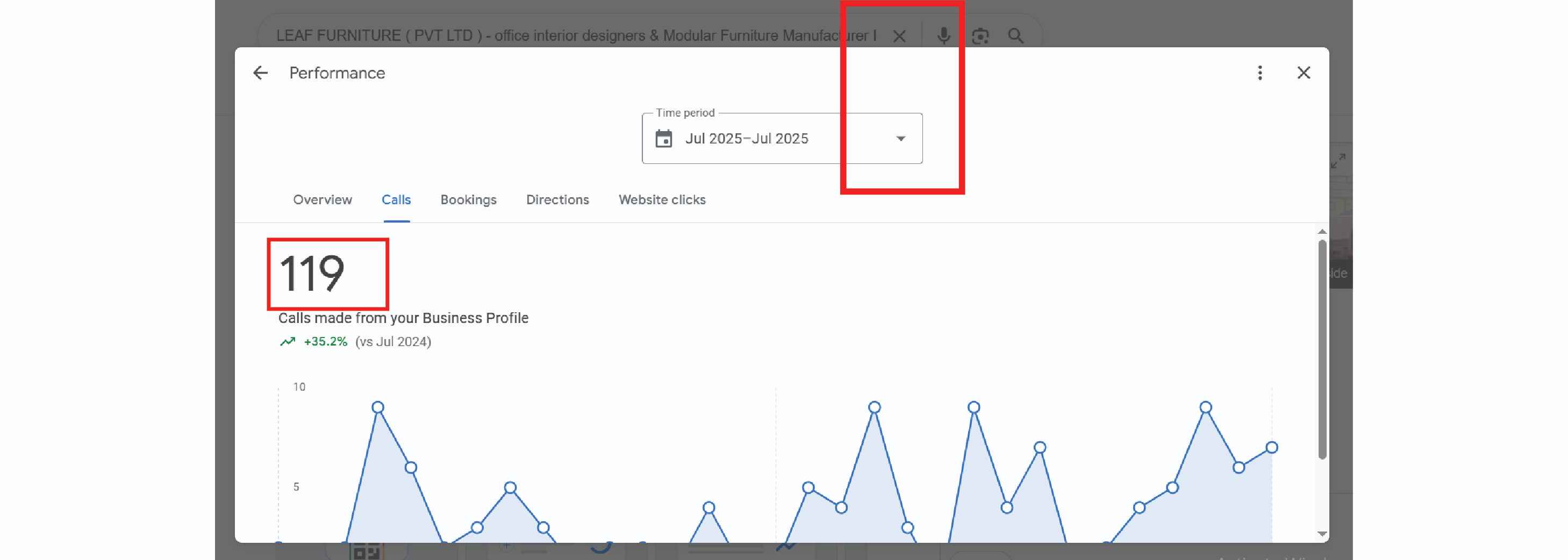Open the three-dot more options menu
Image resolution: width=1568 pixels, height=560 pixels.
tap(1259, 73)
